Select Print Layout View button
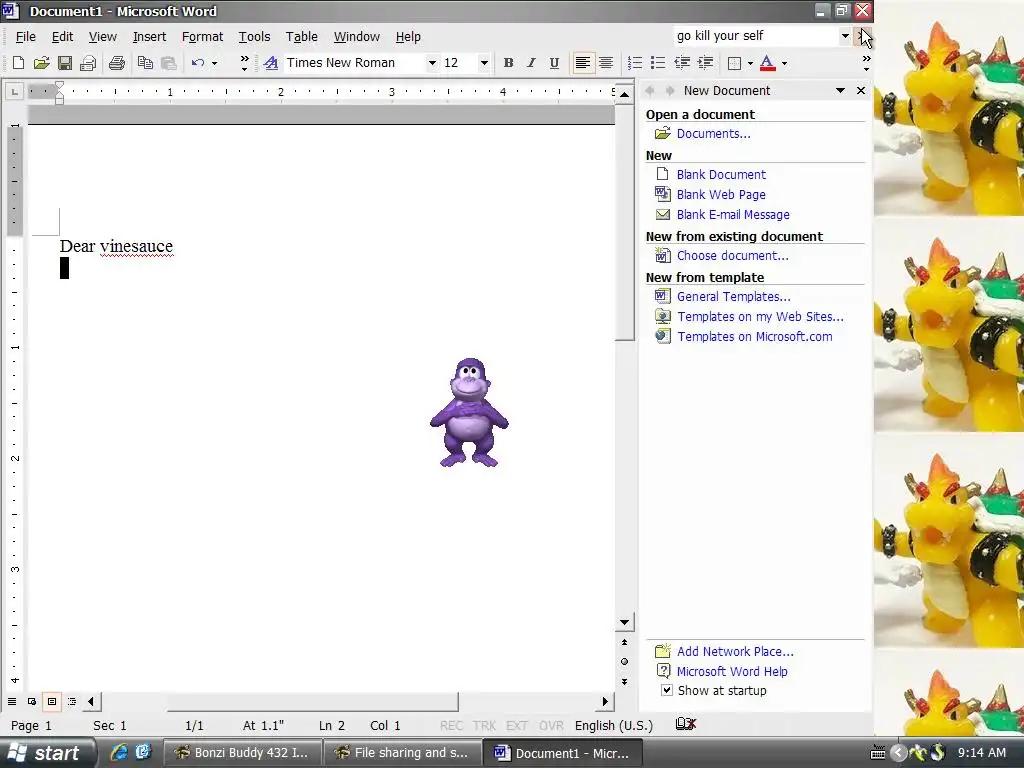The width and height of the screenshot is (1024, 768). 52,701
